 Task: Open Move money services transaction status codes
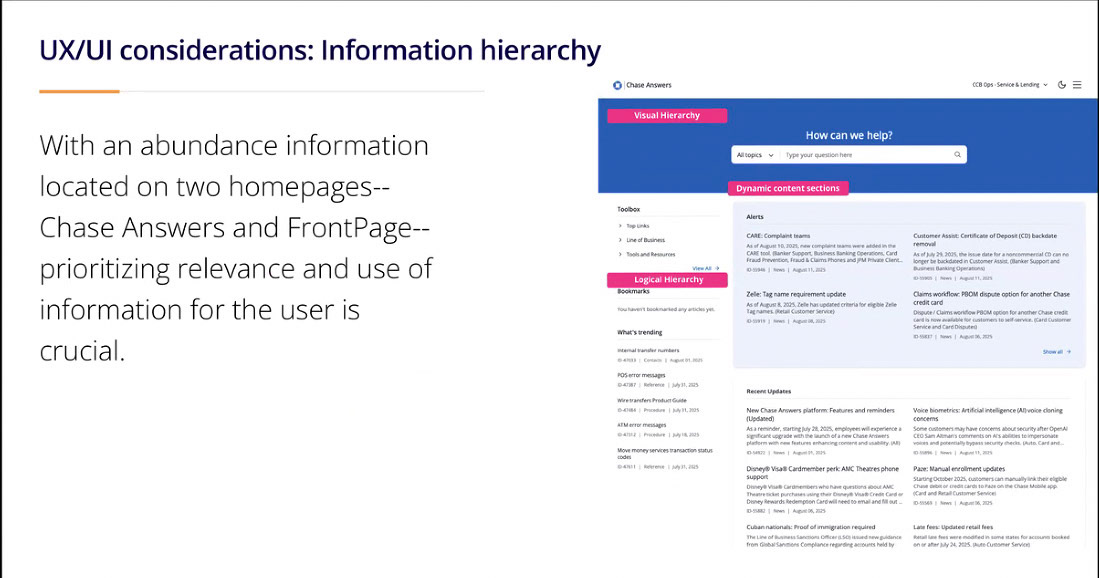664,453
